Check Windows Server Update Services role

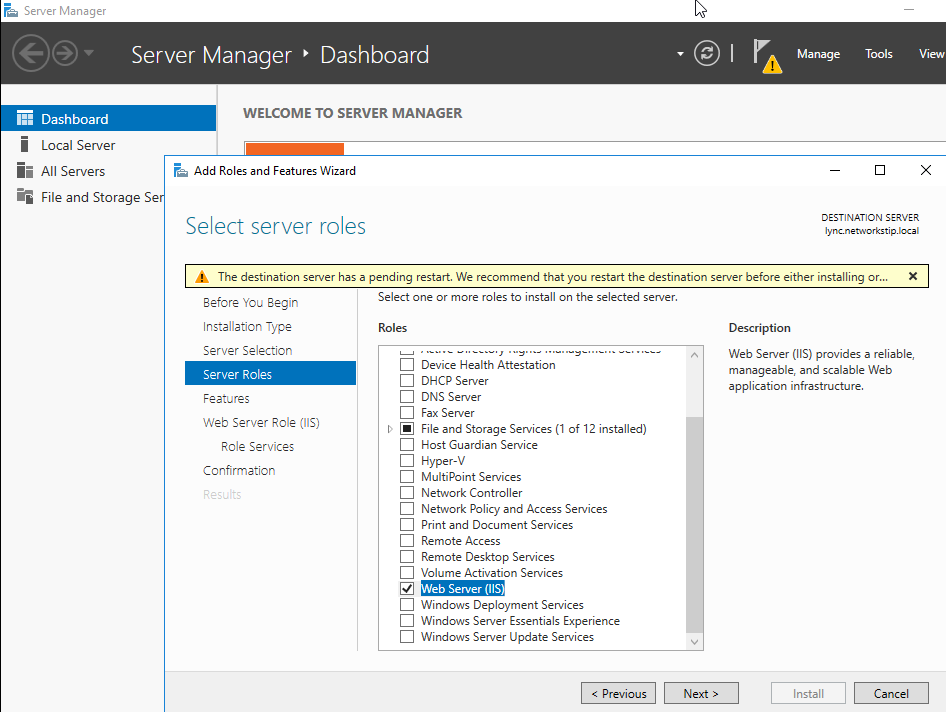pyautogui.click(x=407, y=637)
